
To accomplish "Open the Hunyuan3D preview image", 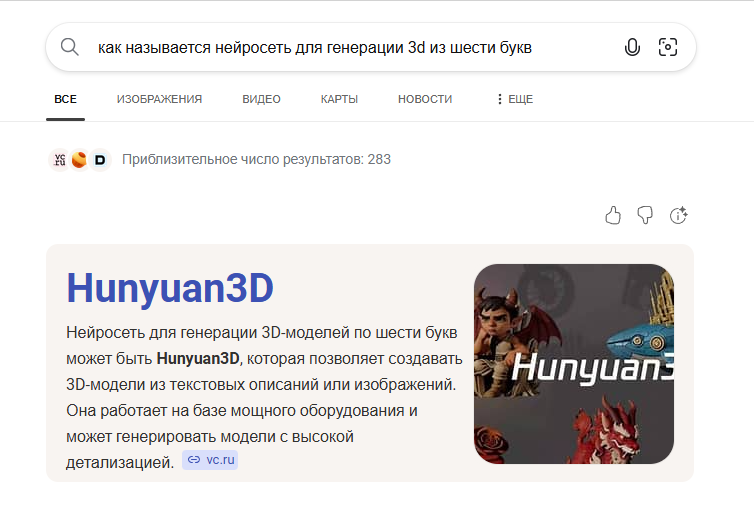I will (574, 364).
